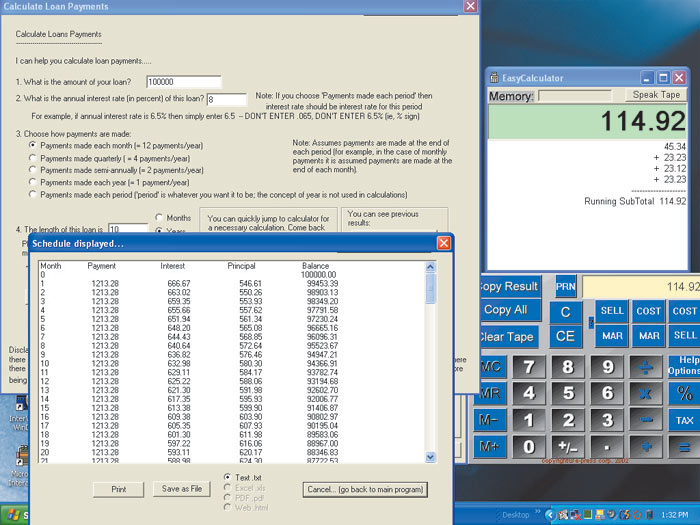Click the equals key
The image size is (700, 525).
[x=685, y=447]
